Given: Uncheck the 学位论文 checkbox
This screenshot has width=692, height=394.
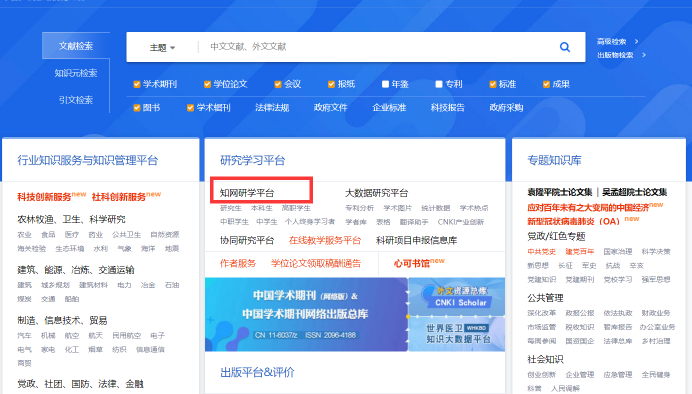Looking at the screenshot, I should coord(207,84).
